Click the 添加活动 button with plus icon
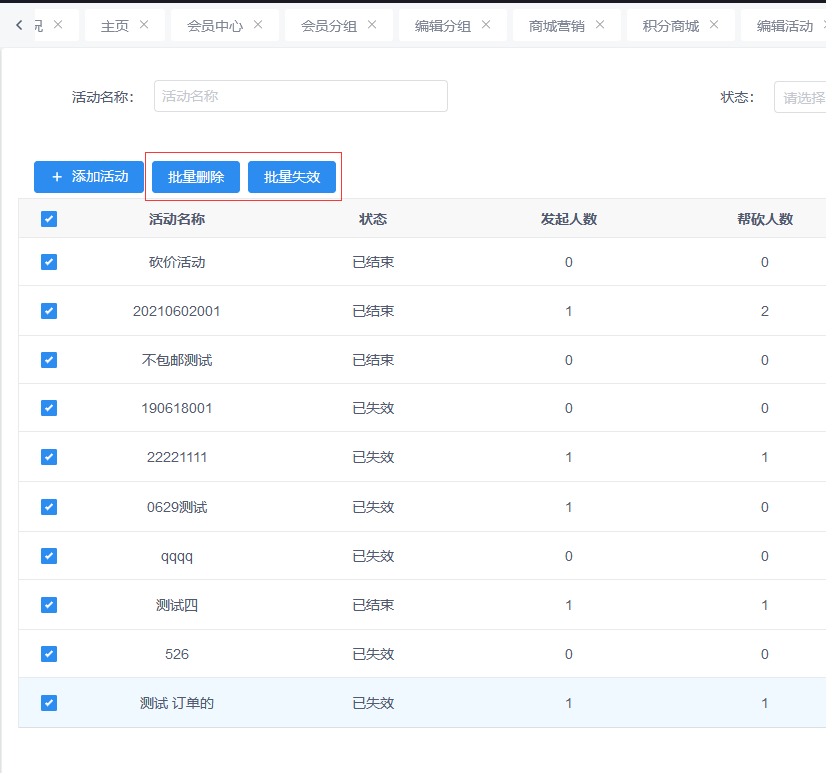The width and height of the screenshot is (826, 773). pyautogui.click(x=89, y=177)
